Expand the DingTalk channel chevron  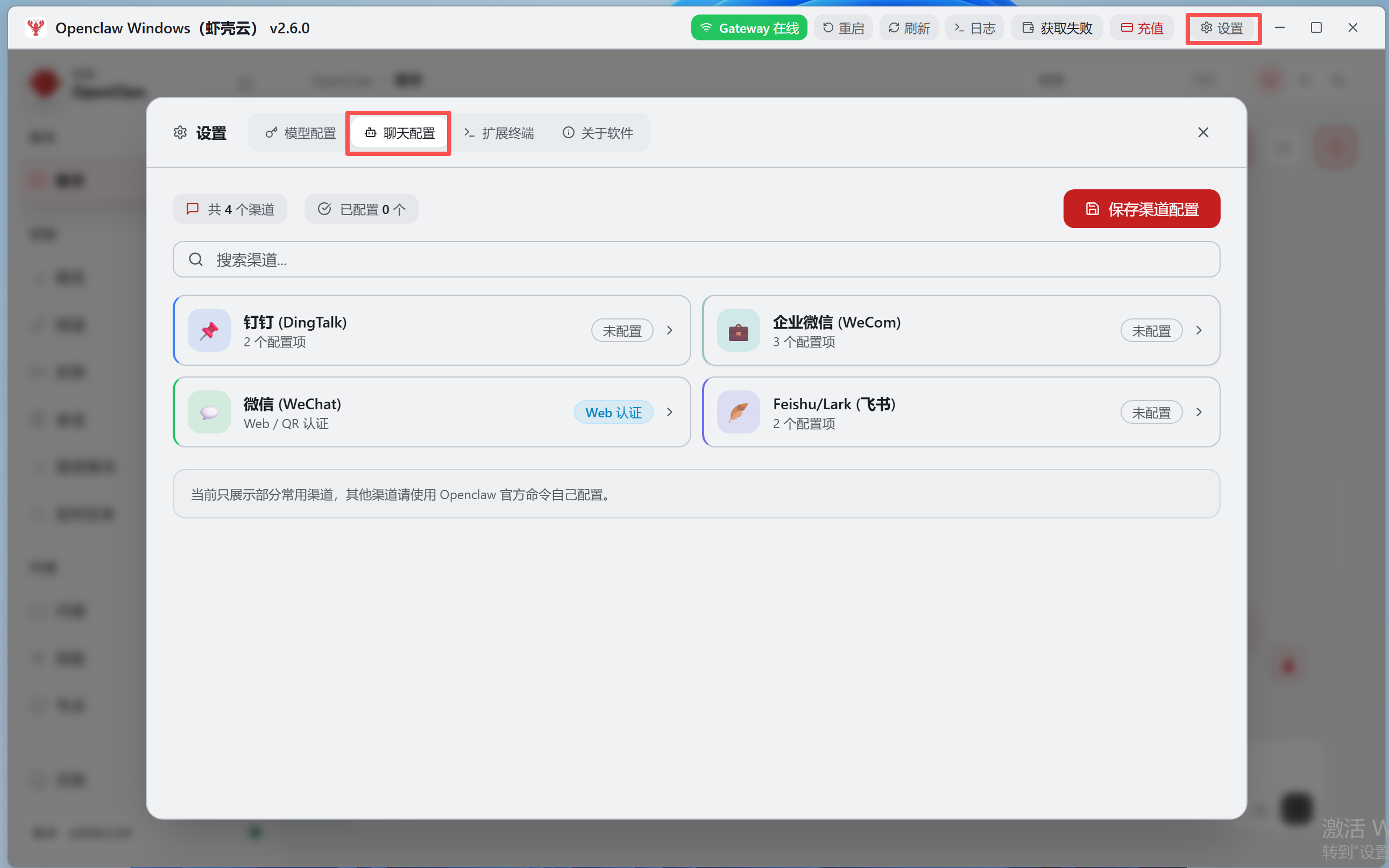click(x=670, y=331)
